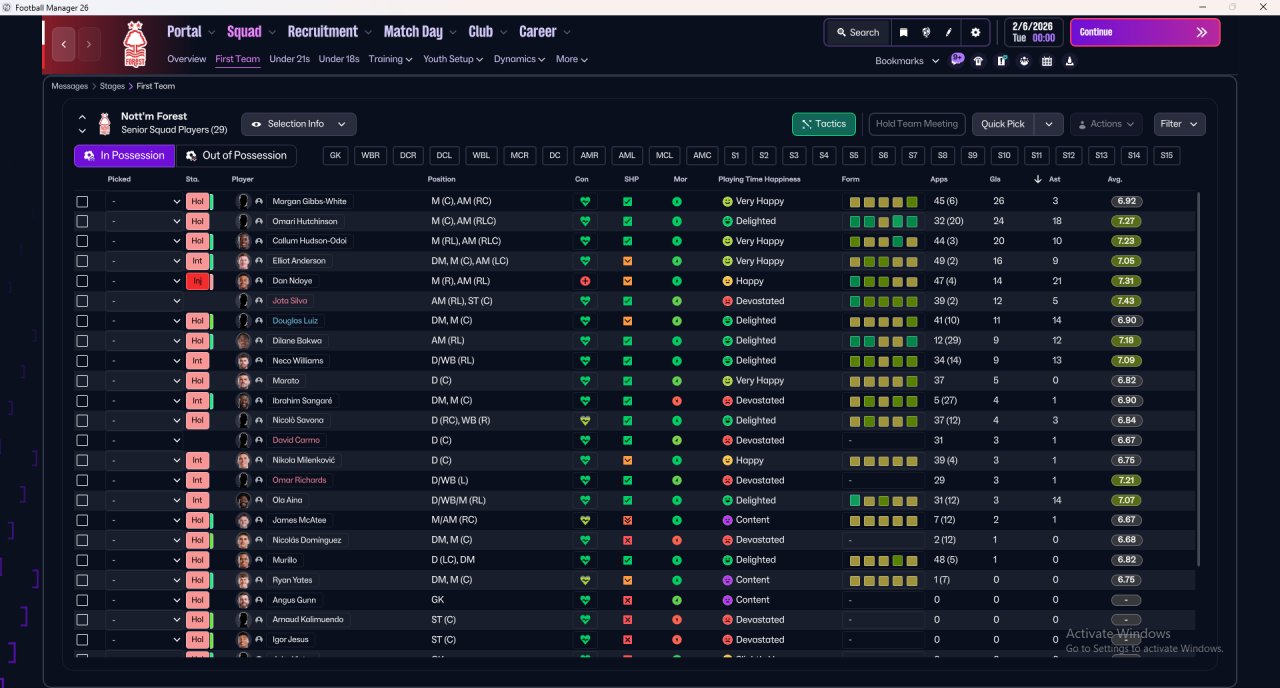This screenshot has width=1280, height=688.
Task: Open the settings gear icon
Action: pyautogui.click(x=975, y=32)
